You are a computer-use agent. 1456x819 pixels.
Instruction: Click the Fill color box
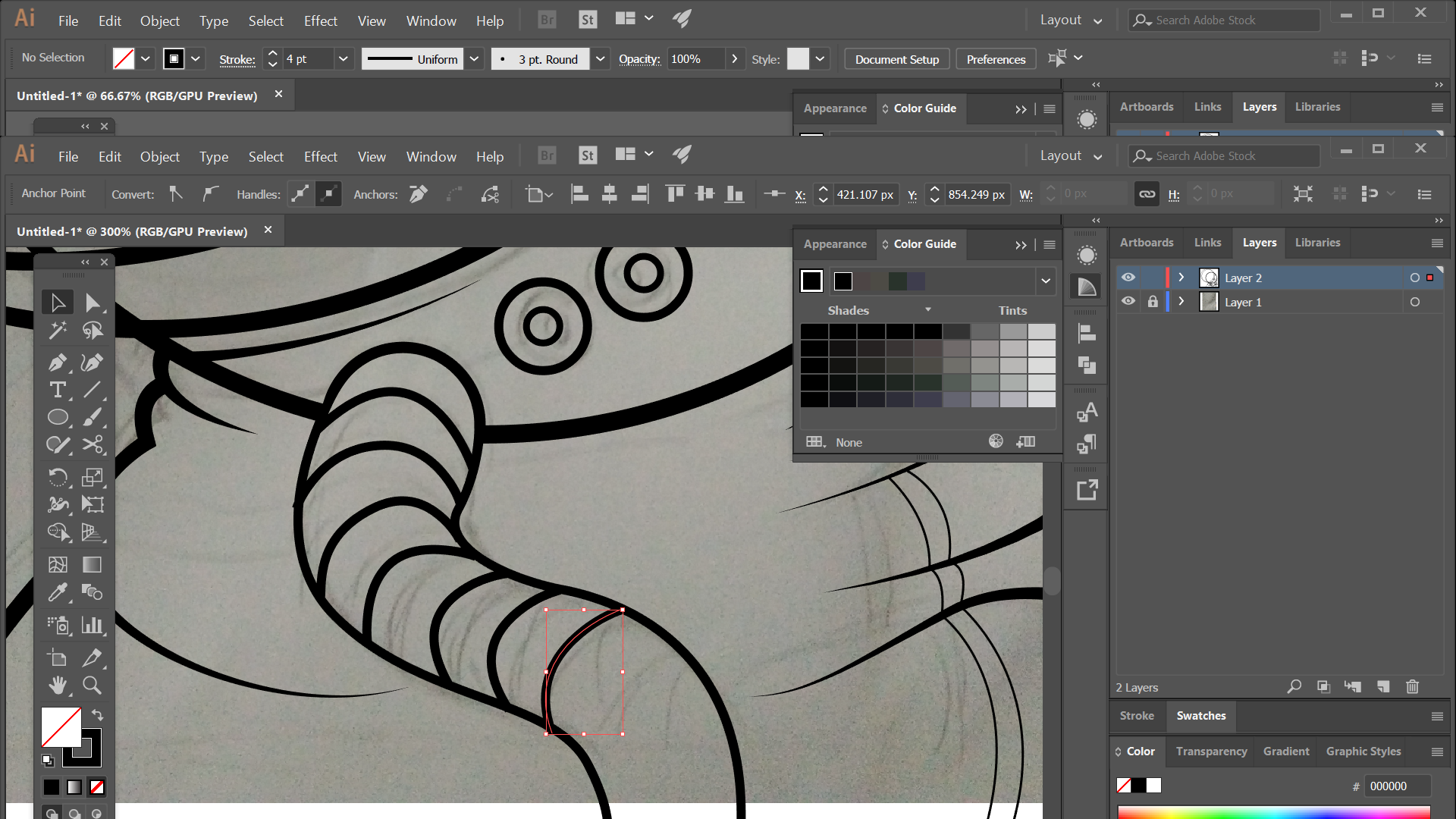tap(61, 727)
